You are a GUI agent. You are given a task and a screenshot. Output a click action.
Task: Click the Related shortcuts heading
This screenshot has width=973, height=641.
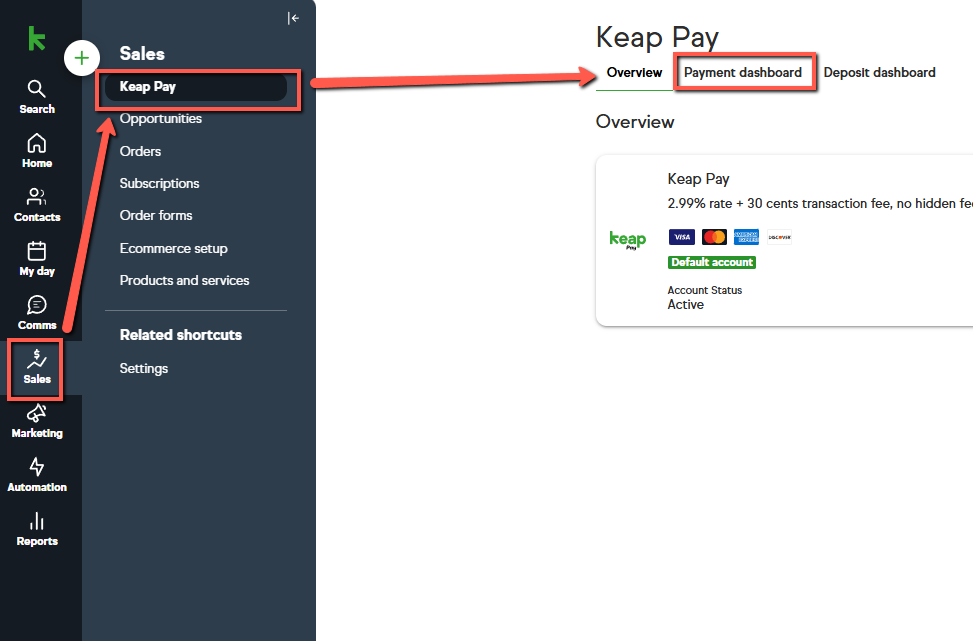(x=181, y=335)
